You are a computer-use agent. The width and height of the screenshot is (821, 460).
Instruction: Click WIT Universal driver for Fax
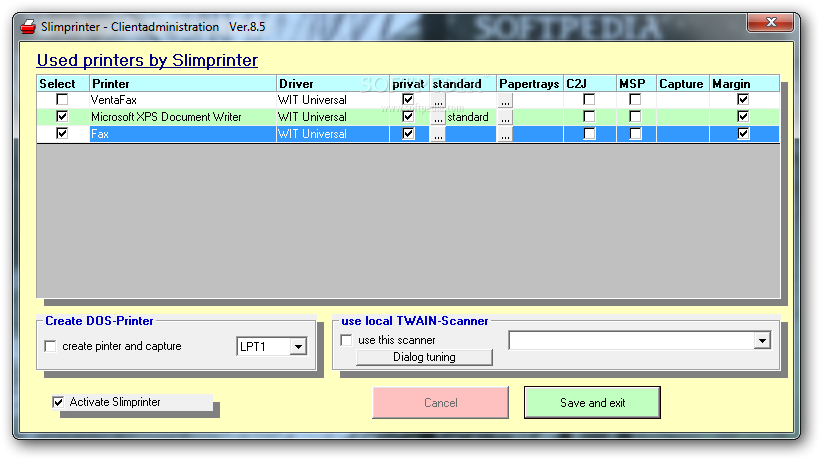[312, 134]
